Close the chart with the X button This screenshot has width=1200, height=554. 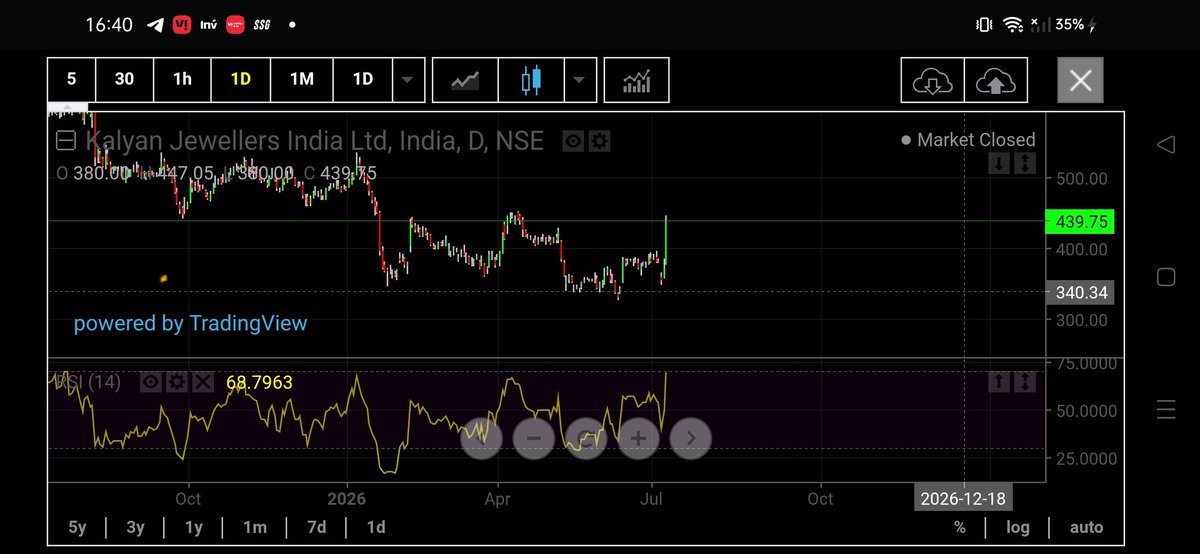click(1080, 80)
